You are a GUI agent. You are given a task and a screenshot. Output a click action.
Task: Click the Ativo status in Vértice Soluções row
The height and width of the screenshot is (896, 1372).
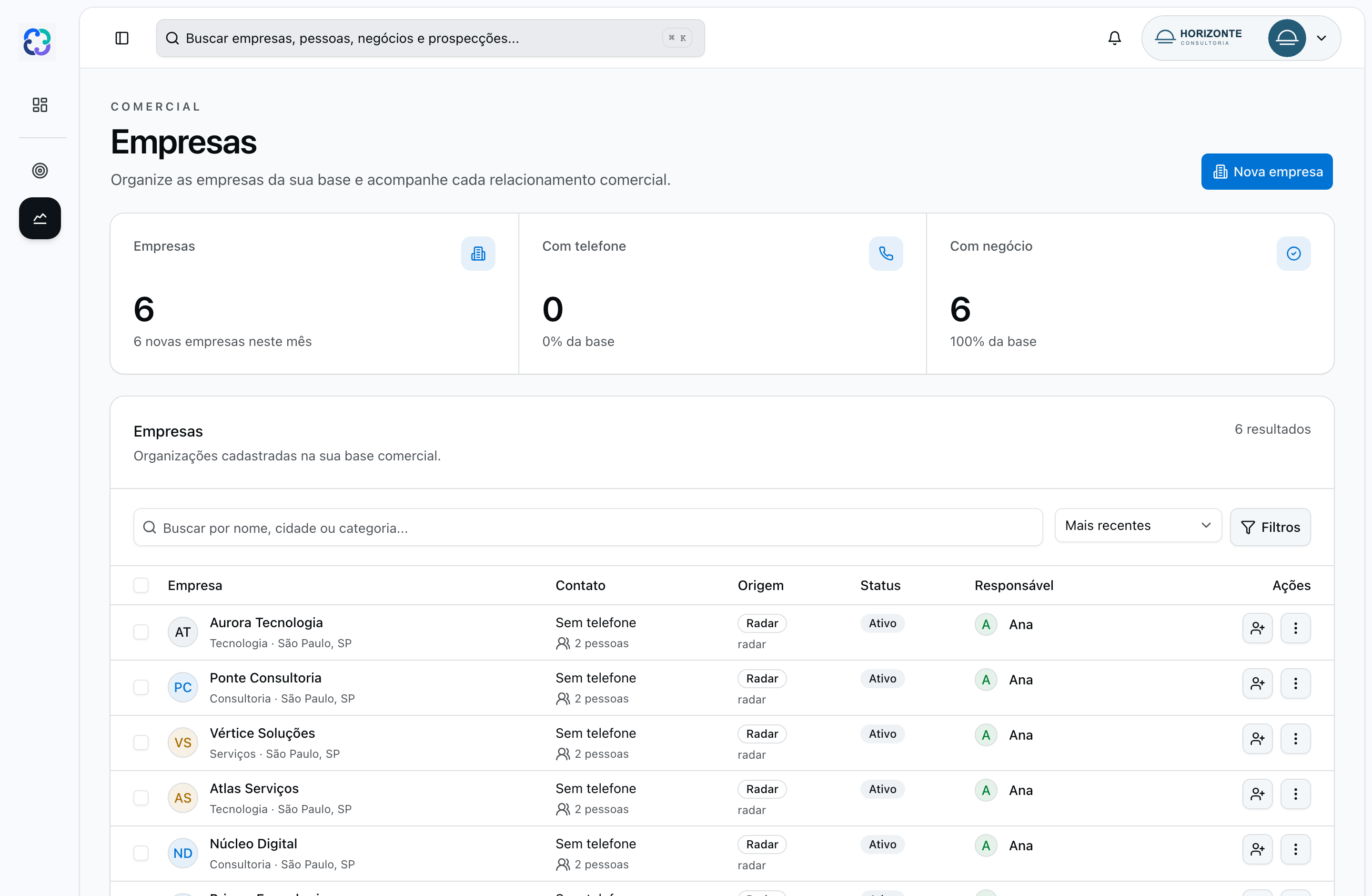pyautogui.click(x=882, y=734)
